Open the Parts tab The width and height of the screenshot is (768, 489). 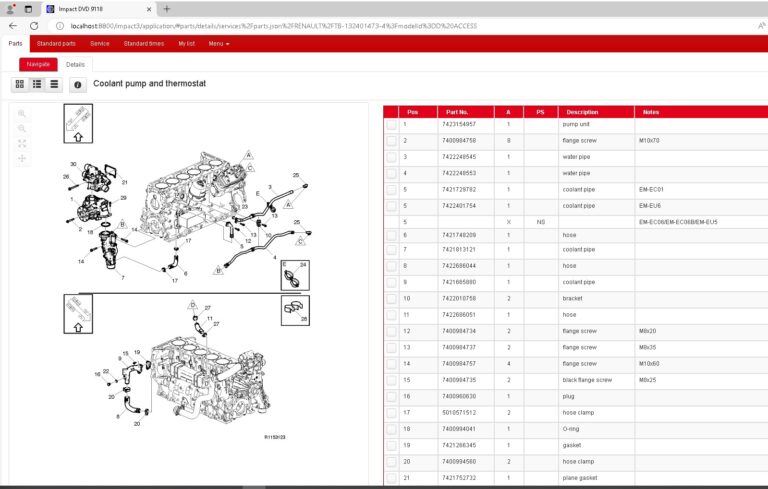(x=15, y=44)
